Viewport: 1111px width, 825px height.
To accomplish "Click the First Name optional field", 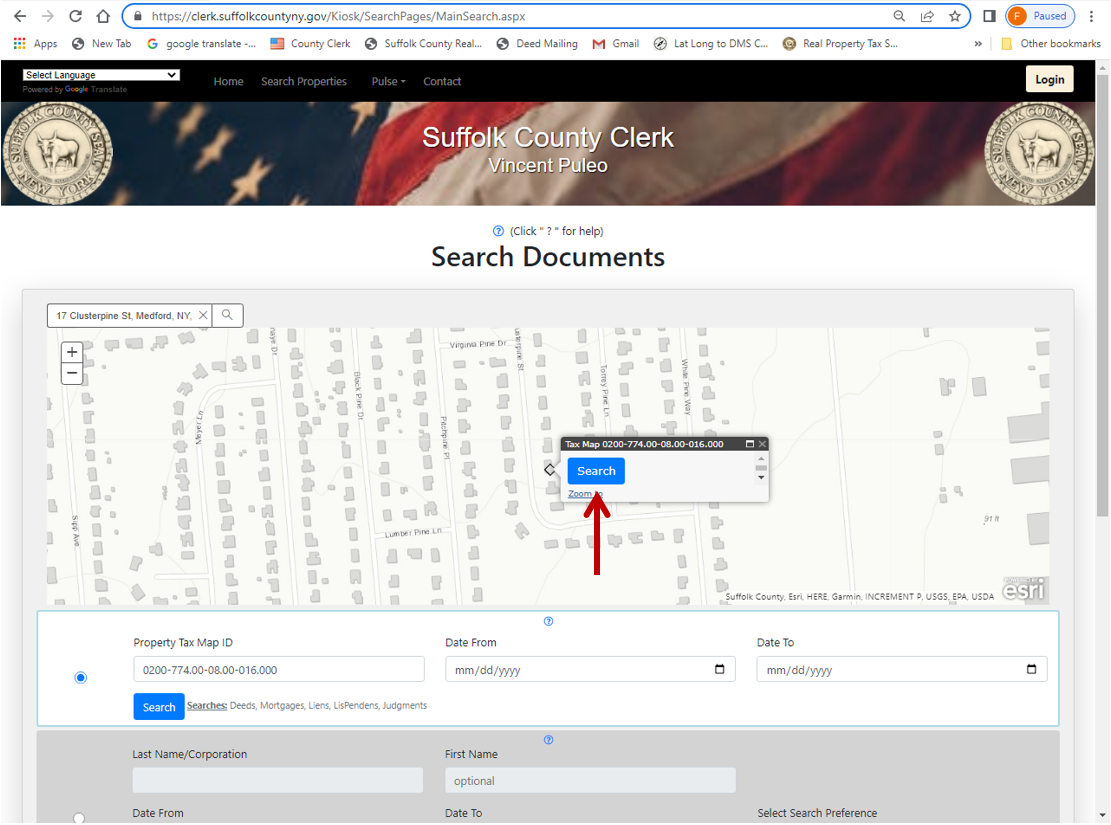I will tap(590, 780).
